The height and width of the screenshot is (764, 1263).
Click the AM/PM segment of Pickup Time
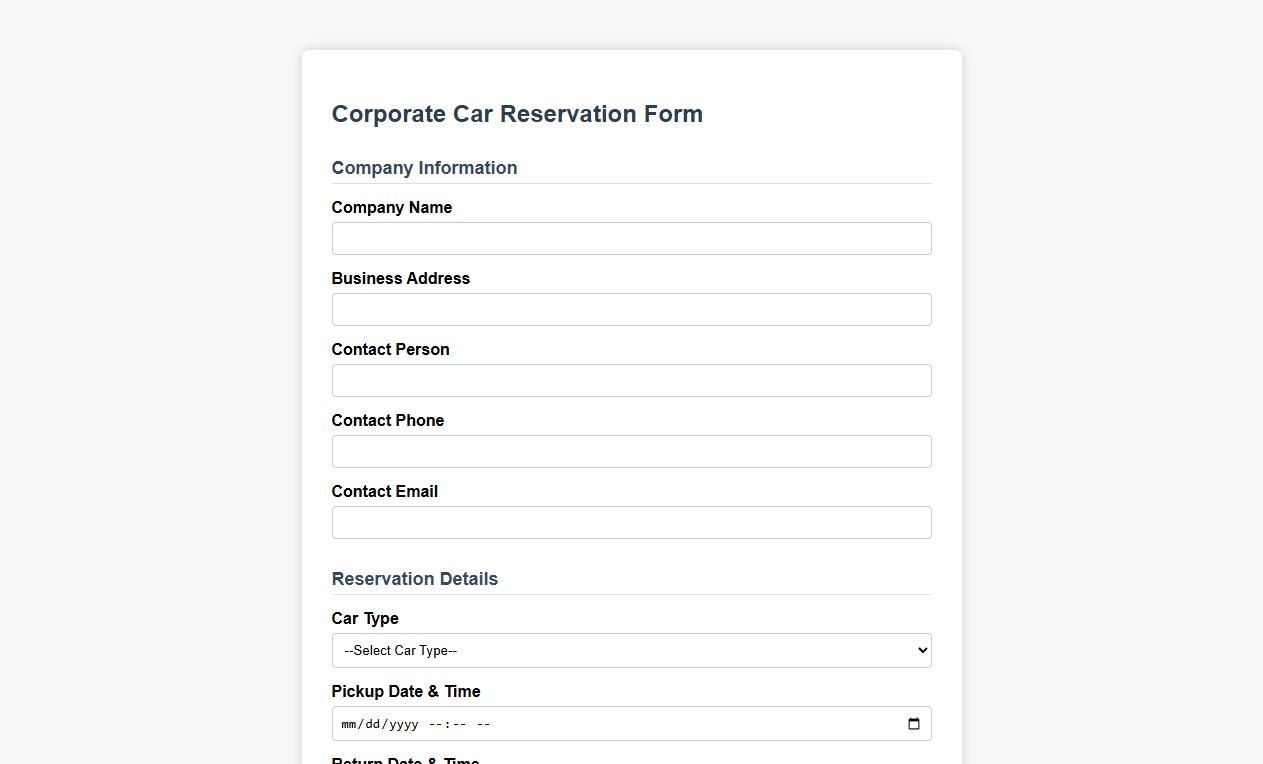coord(484,723)
